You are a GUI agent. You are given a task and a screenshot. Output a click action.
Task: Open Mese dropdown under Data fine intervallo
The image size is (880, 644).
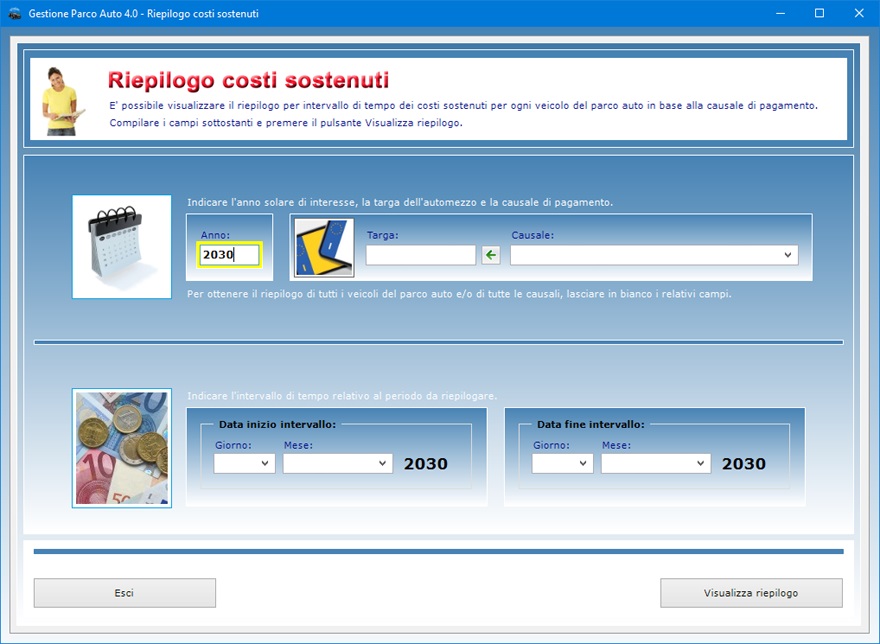[x=656, y=464]
